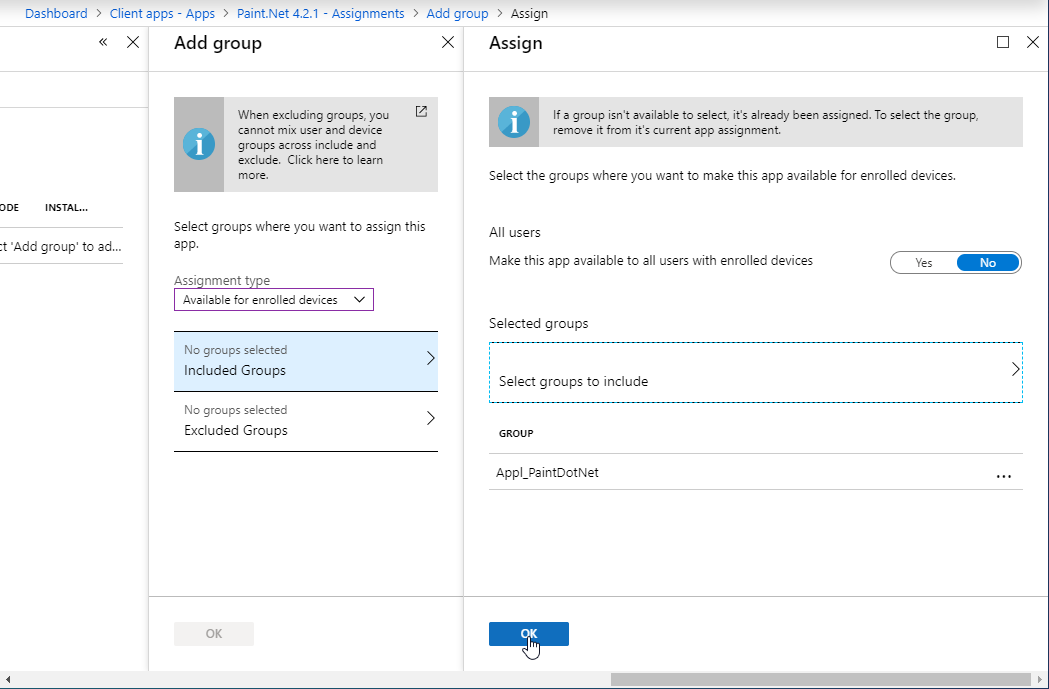Click the horizontal scrollbar at bottom
Viewport: 1049px width, 689px height.
tap(820, 680)
